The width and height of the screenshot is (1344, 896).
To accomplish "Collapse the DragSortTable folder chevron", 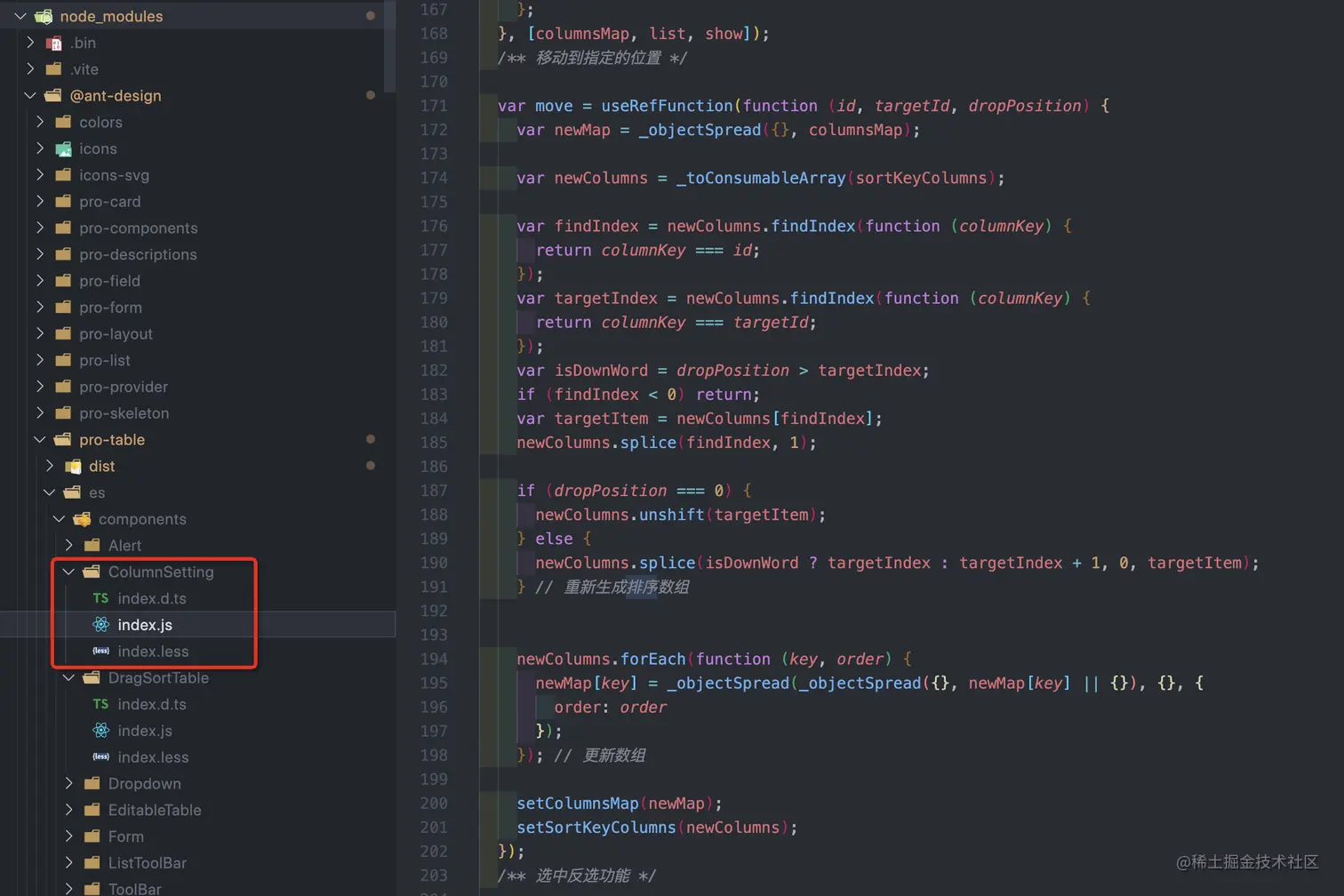I will [x=69, y=677].
